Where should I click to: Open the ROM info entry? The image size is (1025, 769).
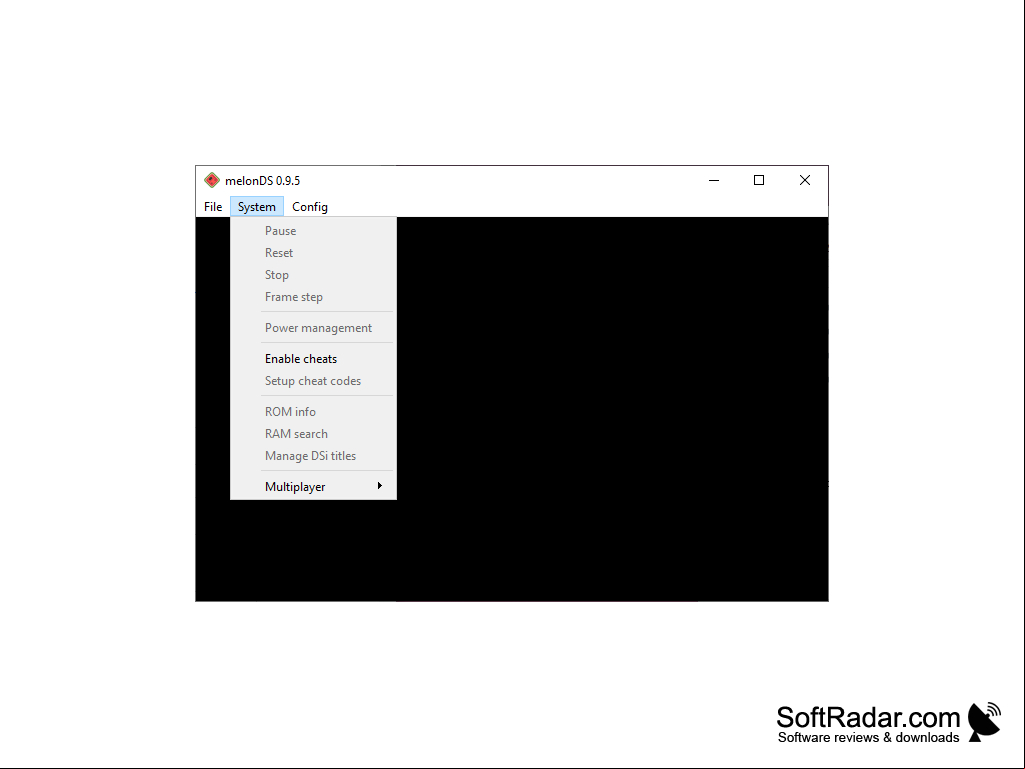tap(313, 412)
